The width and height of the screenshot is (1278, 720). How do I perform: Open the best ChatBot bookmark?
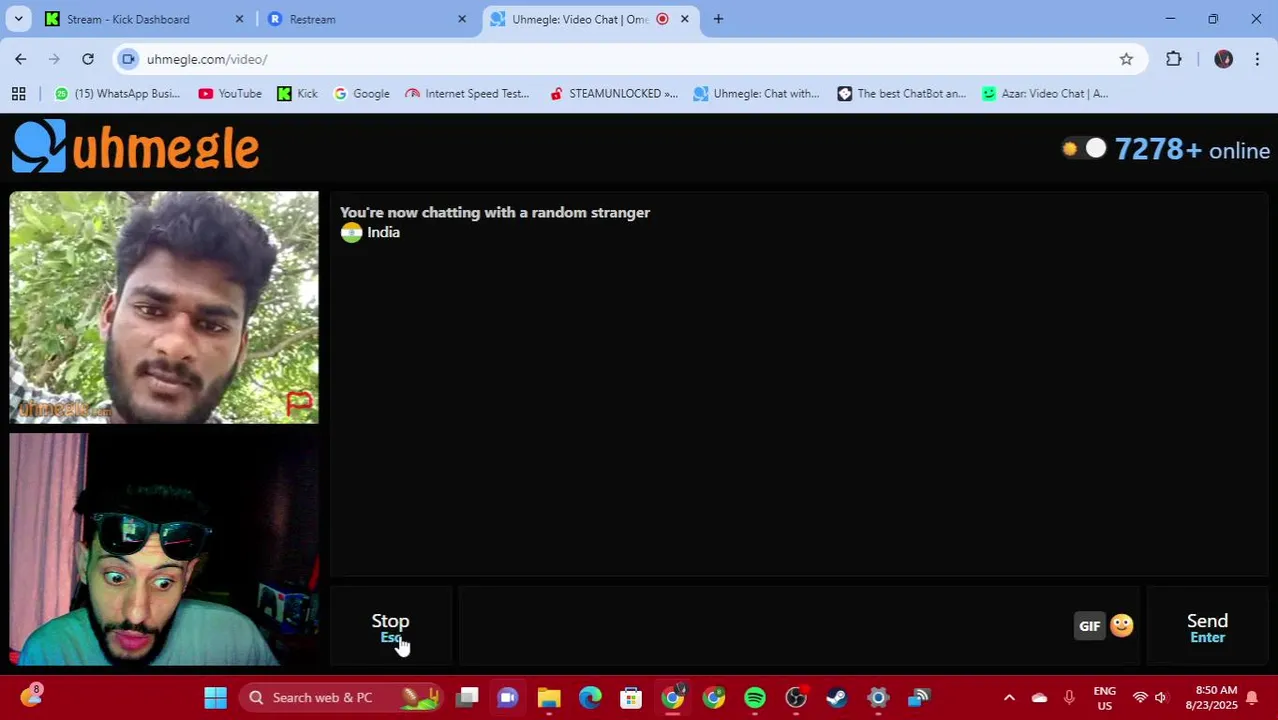901,93
